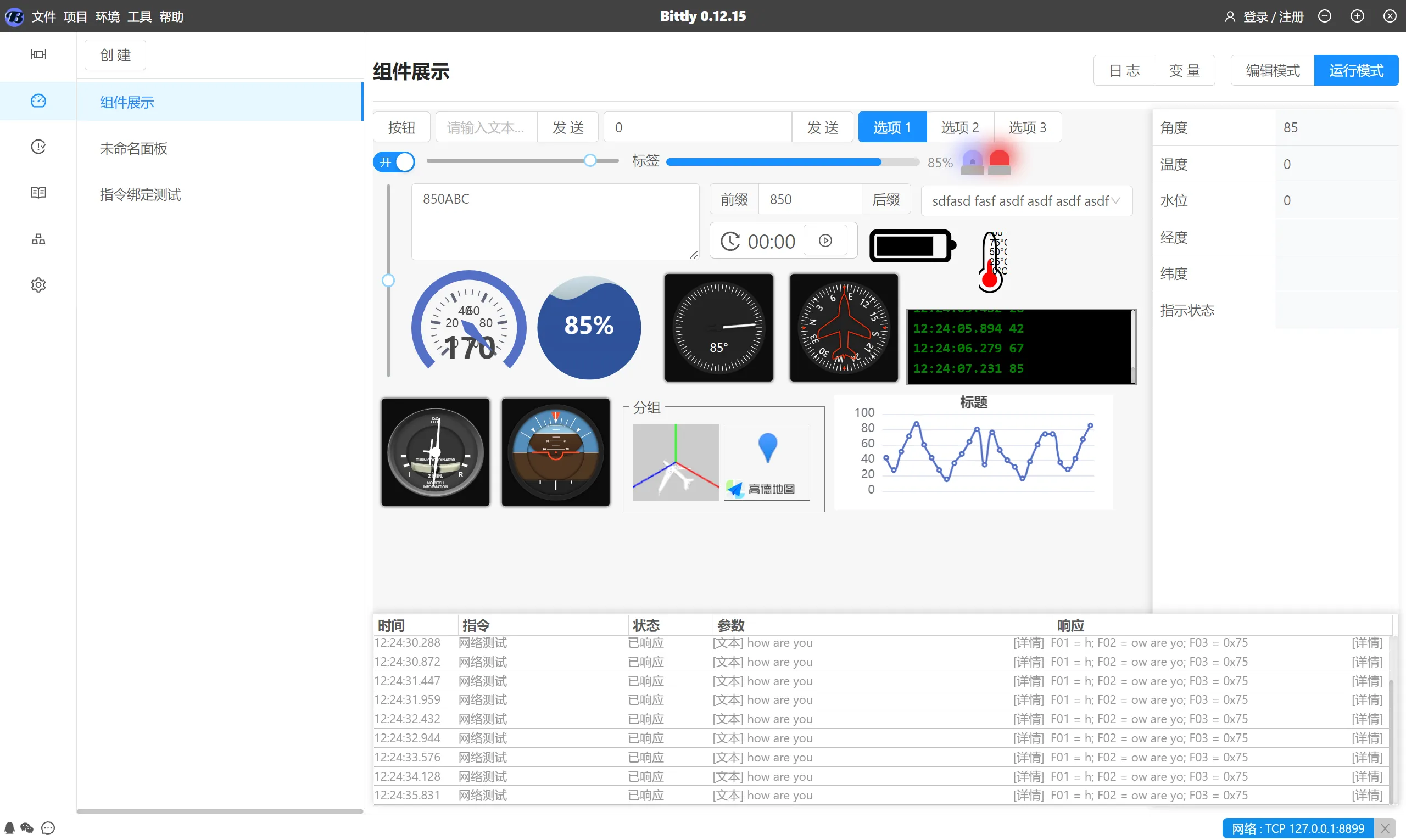Select 组件展示 panel in list
The height and width of the screenshot is (840, 1406).
click(220, 102)
